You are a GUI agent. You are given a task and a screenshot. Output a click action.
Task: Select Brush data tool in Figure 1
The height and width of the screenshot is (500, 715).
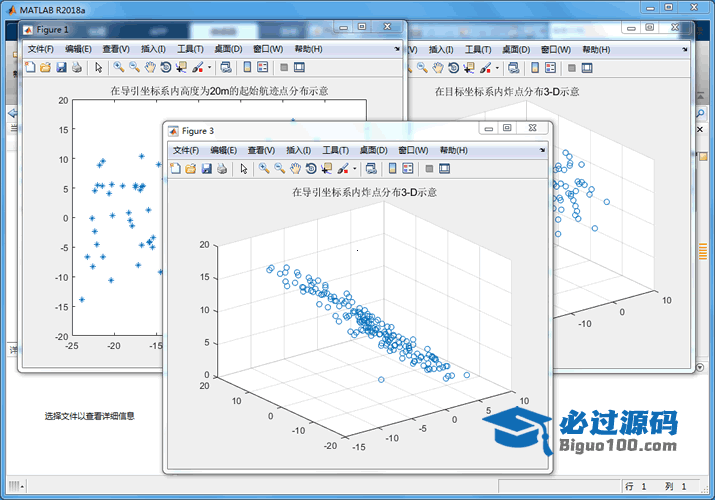197,67
